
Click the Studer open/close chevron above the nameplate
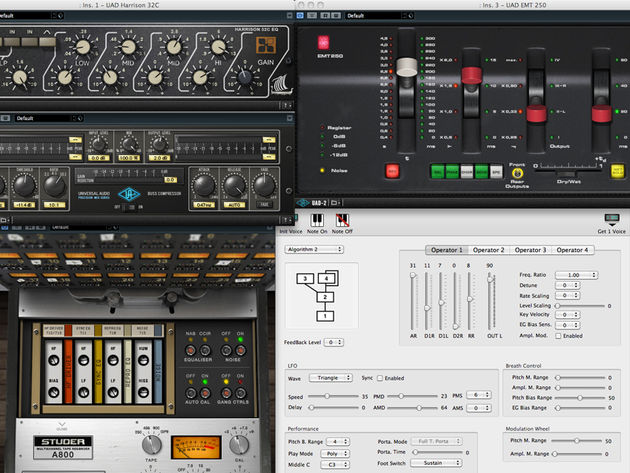61,424
